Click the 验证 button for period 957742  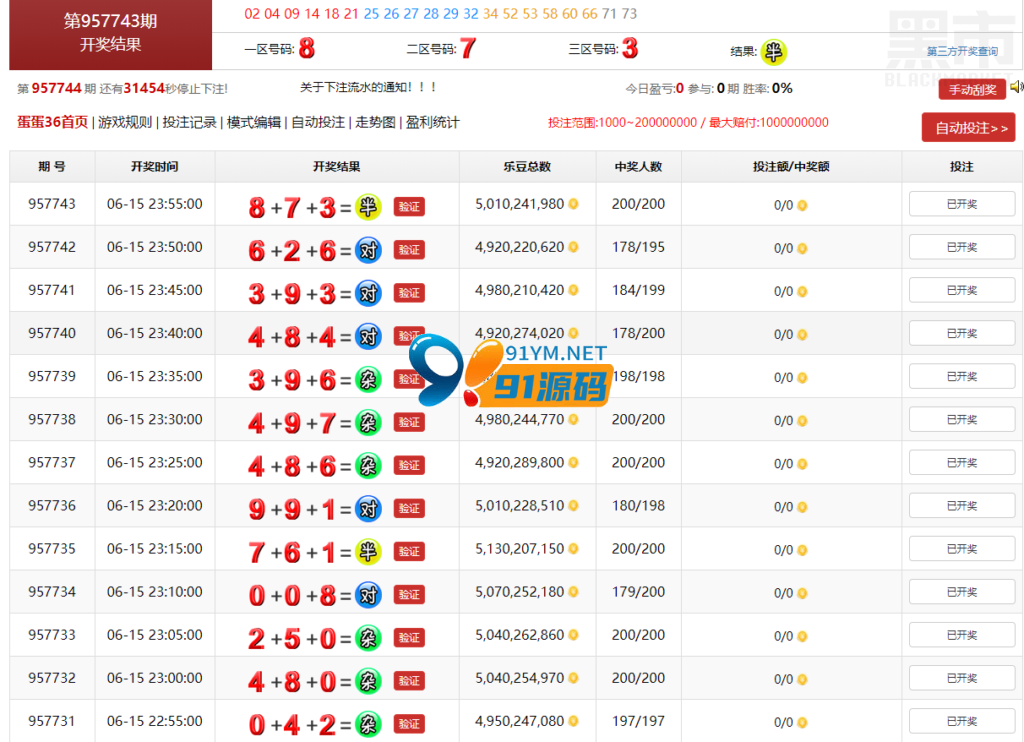[x=409, y=250]
